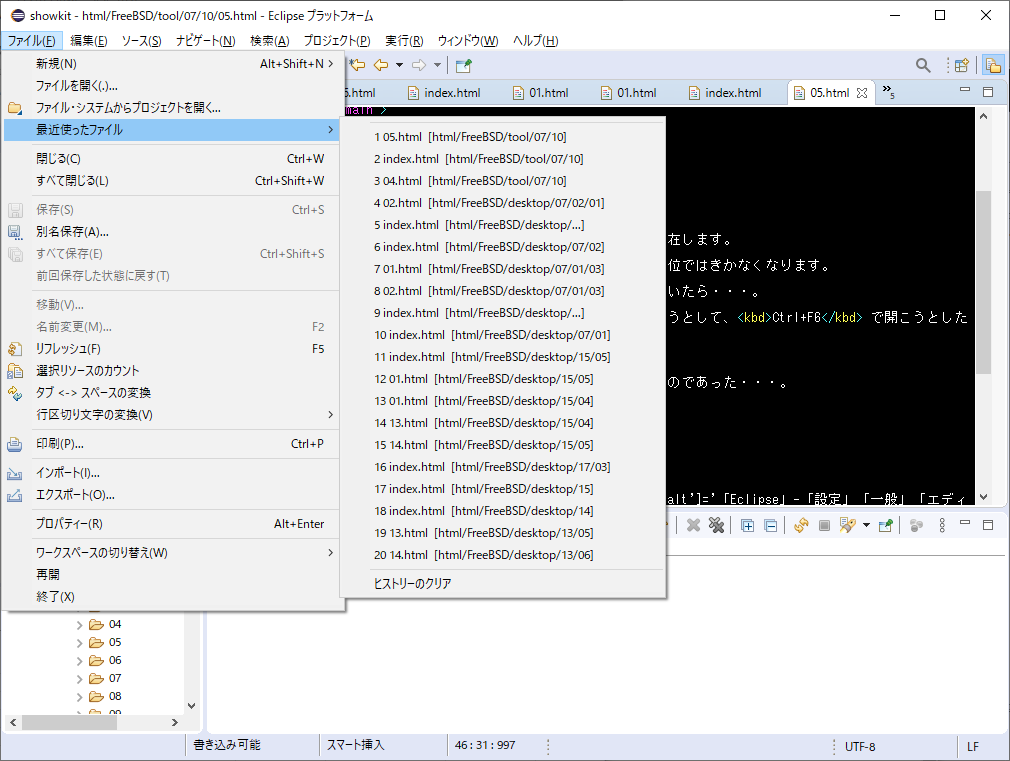Click the スマート挿入 status bar entry
Screen dimensions: 1010x761
[356, 745]
